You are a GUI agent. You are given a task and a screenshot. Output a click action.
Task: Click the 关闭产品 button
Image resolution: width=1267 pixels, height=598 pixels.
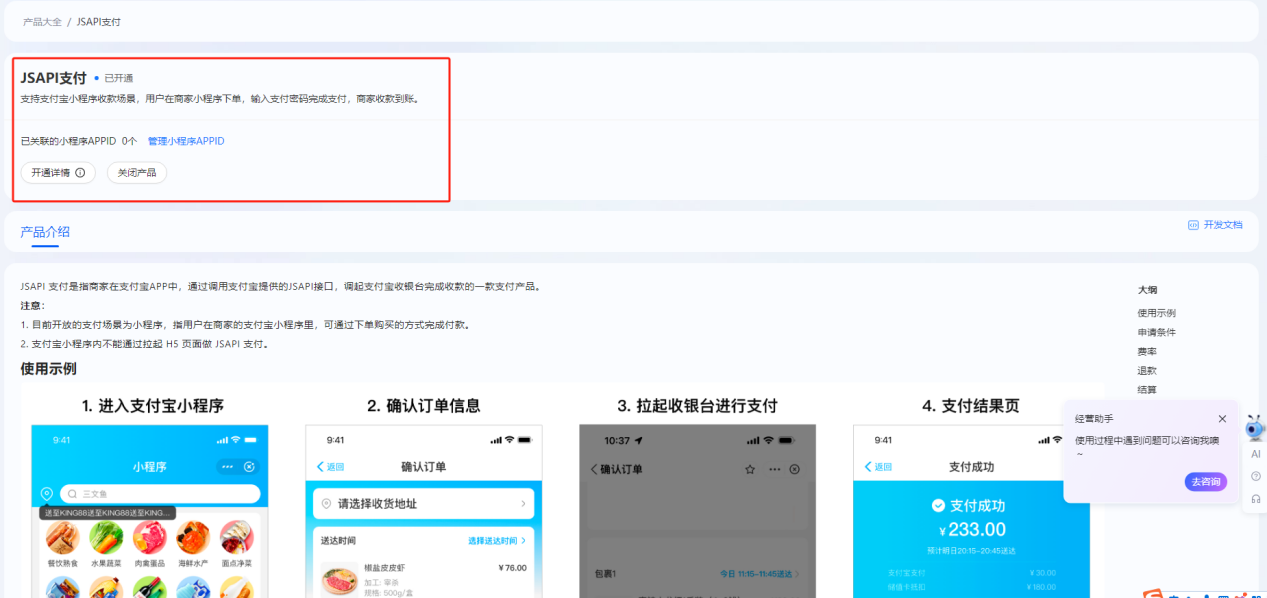(136, 172)
